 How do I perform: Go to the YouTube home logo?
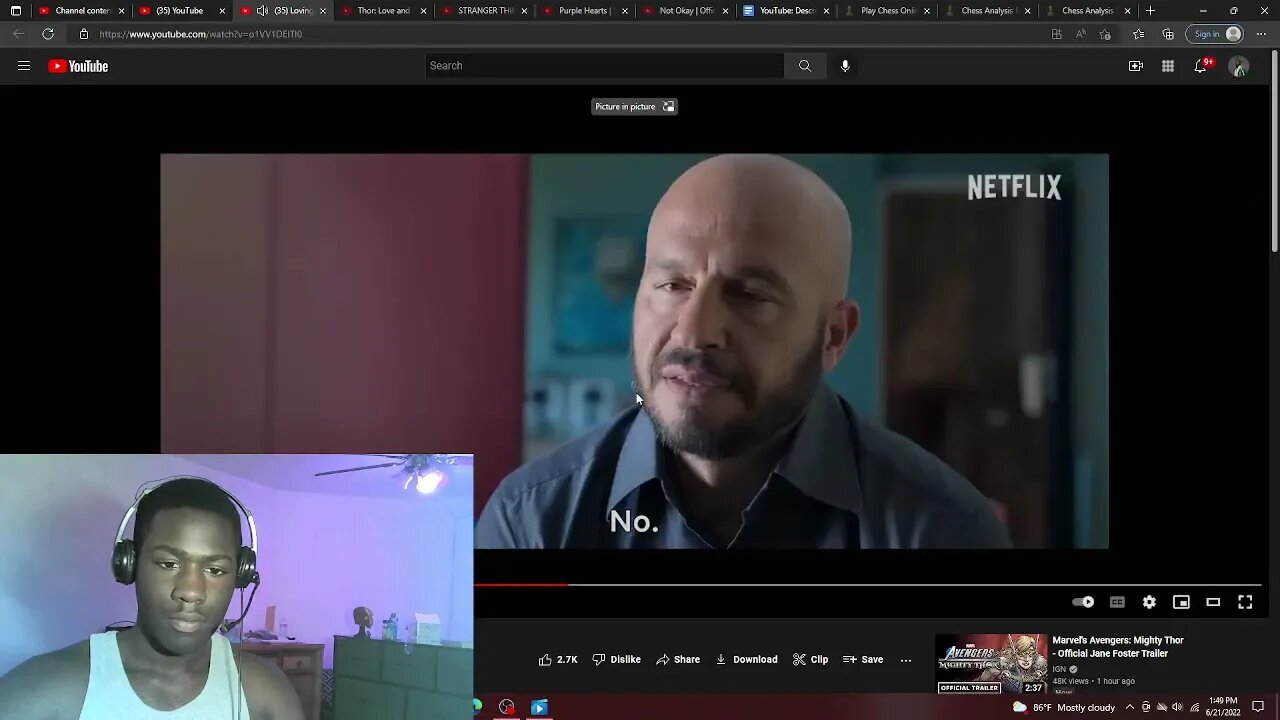(x=78, y=66)
